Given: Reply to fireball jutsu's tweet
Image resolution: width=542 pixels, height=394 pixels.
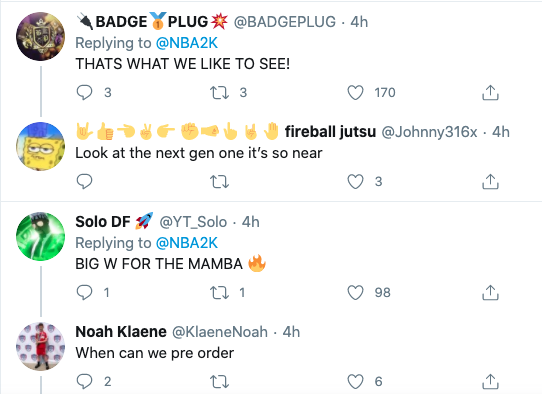Looking at the screenshot, I should tap(84, 181).
